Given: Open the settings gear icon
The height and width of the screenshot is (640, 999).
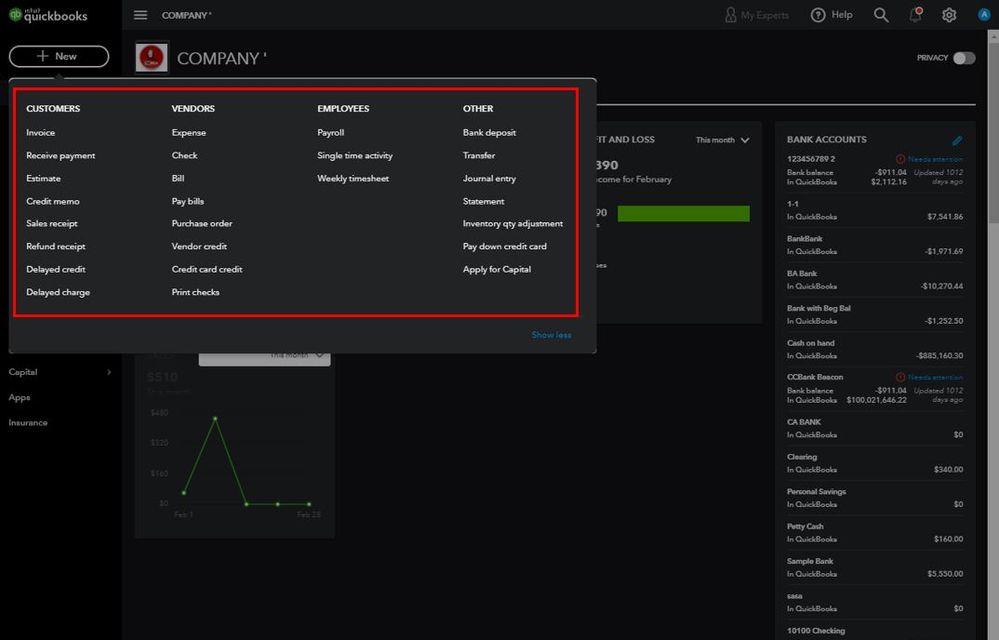Looking at the screenshot, I should (949, 15).
